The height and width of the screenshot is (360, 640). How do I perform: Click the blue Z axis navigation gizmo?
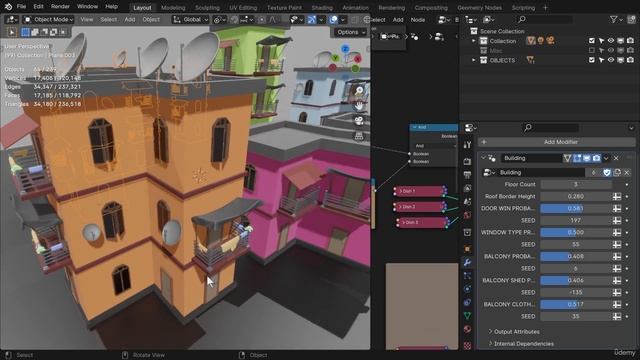click(345, 49)
